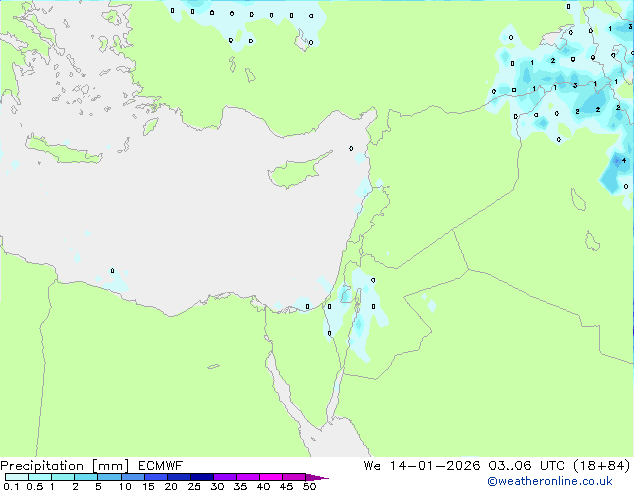This screenshot has height=490, width=634.
Task: Click the 45–50 mm legend color swatch
Action: coord(294,477)
